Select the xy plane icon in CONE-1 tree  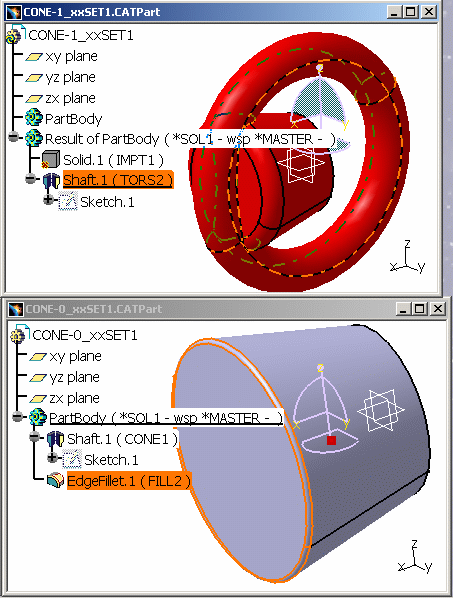[x=34, y=57]
